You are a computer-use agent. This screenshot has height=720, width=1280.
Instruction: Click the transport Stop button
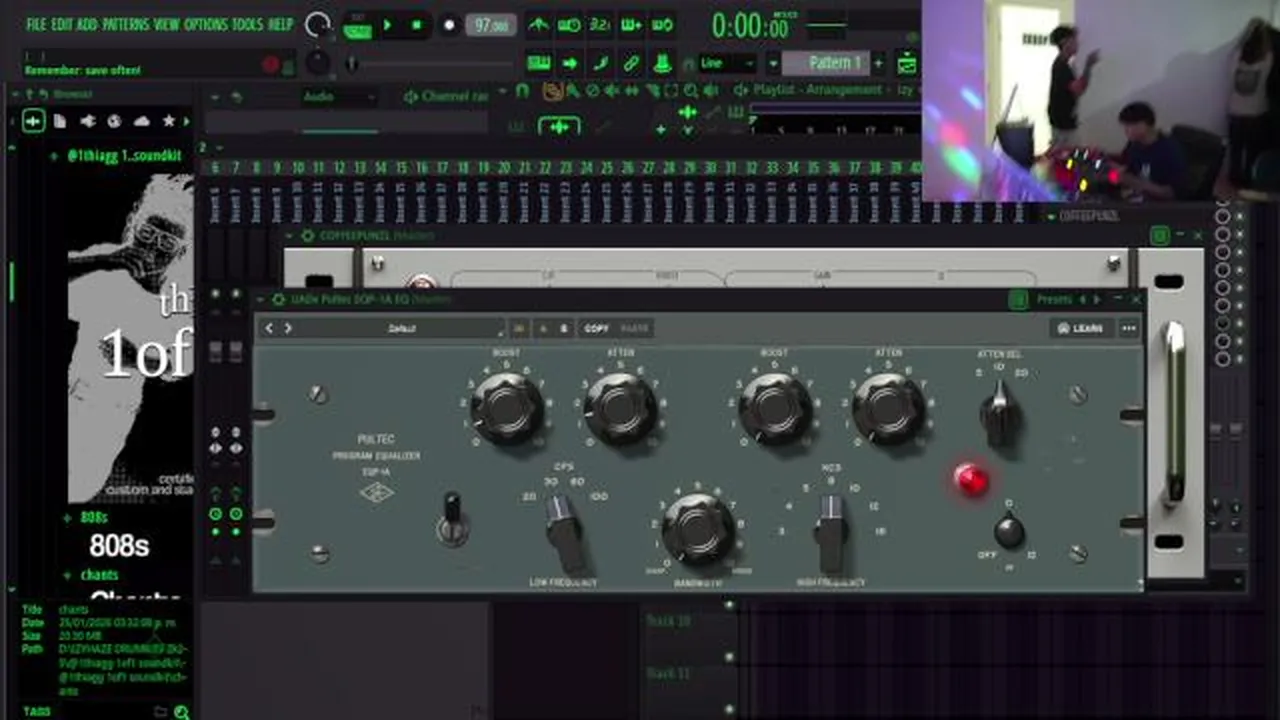point(417,25)
